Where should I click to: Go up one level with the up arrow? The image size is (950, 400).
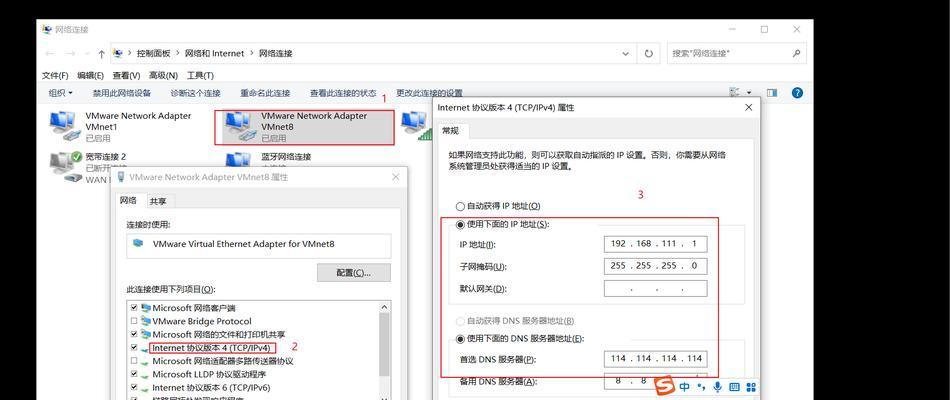tap(101, 53)
